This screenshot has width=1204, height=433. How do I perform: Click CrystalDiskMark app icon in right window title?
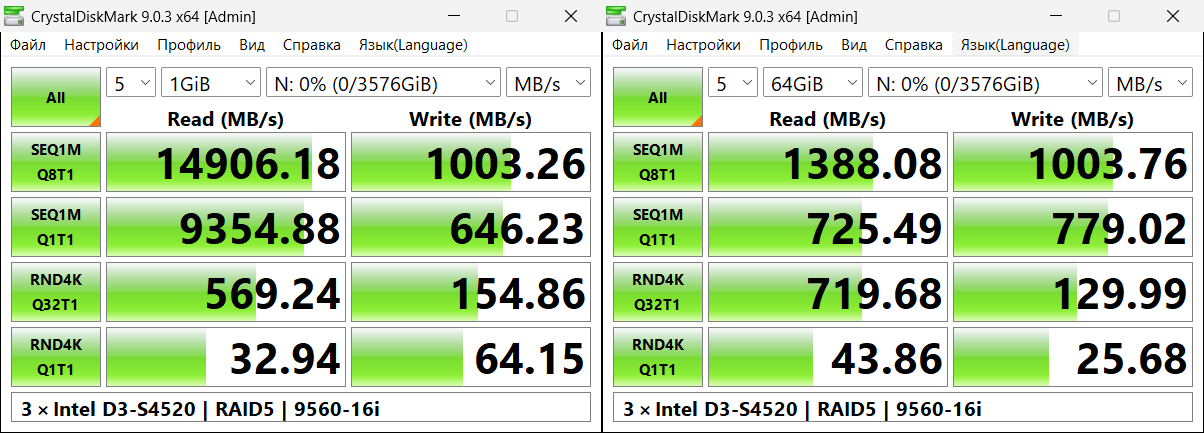pos(618,17)
